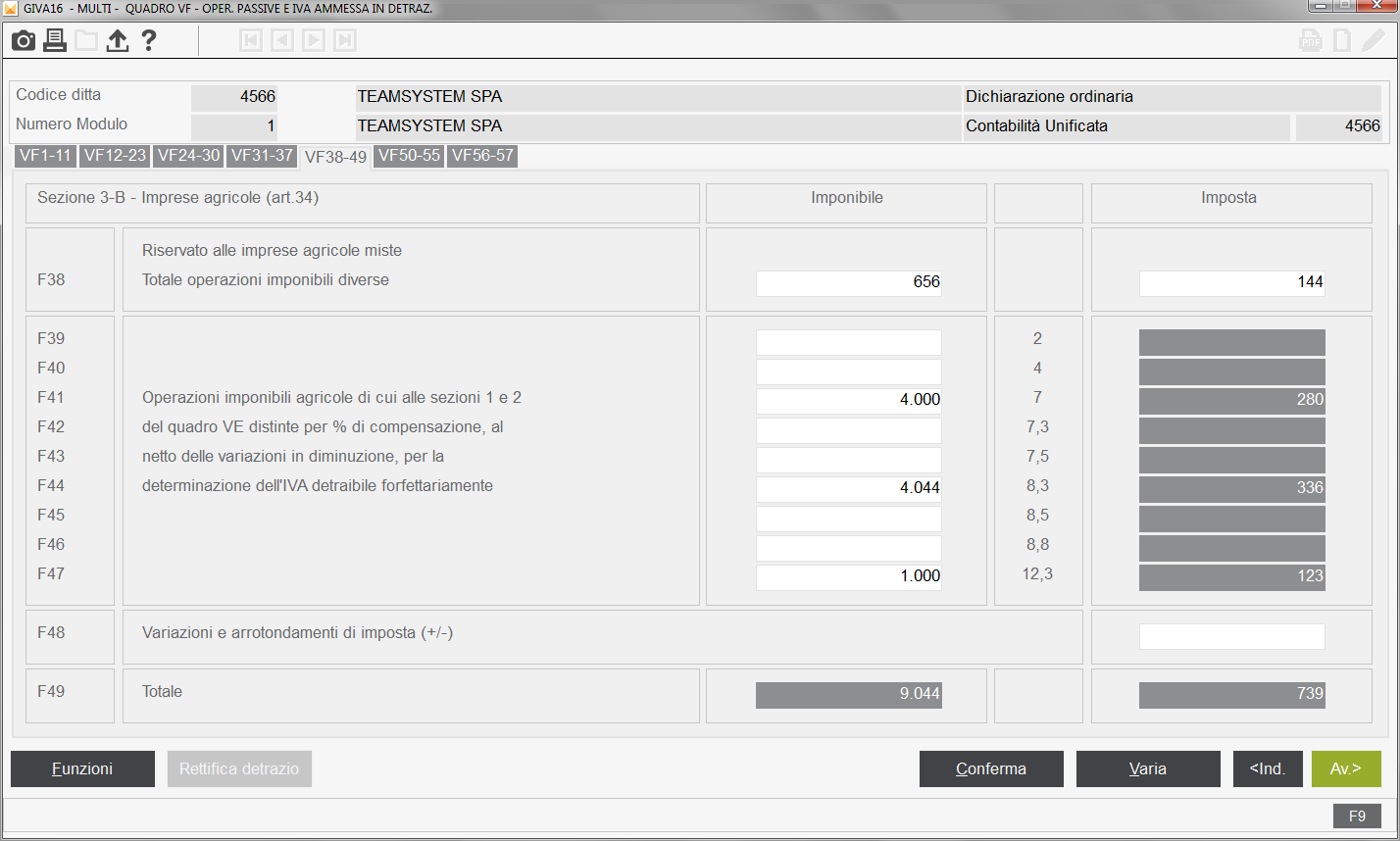Select the VF38-49 tab
1400x841 pixels.
(335, 157)
